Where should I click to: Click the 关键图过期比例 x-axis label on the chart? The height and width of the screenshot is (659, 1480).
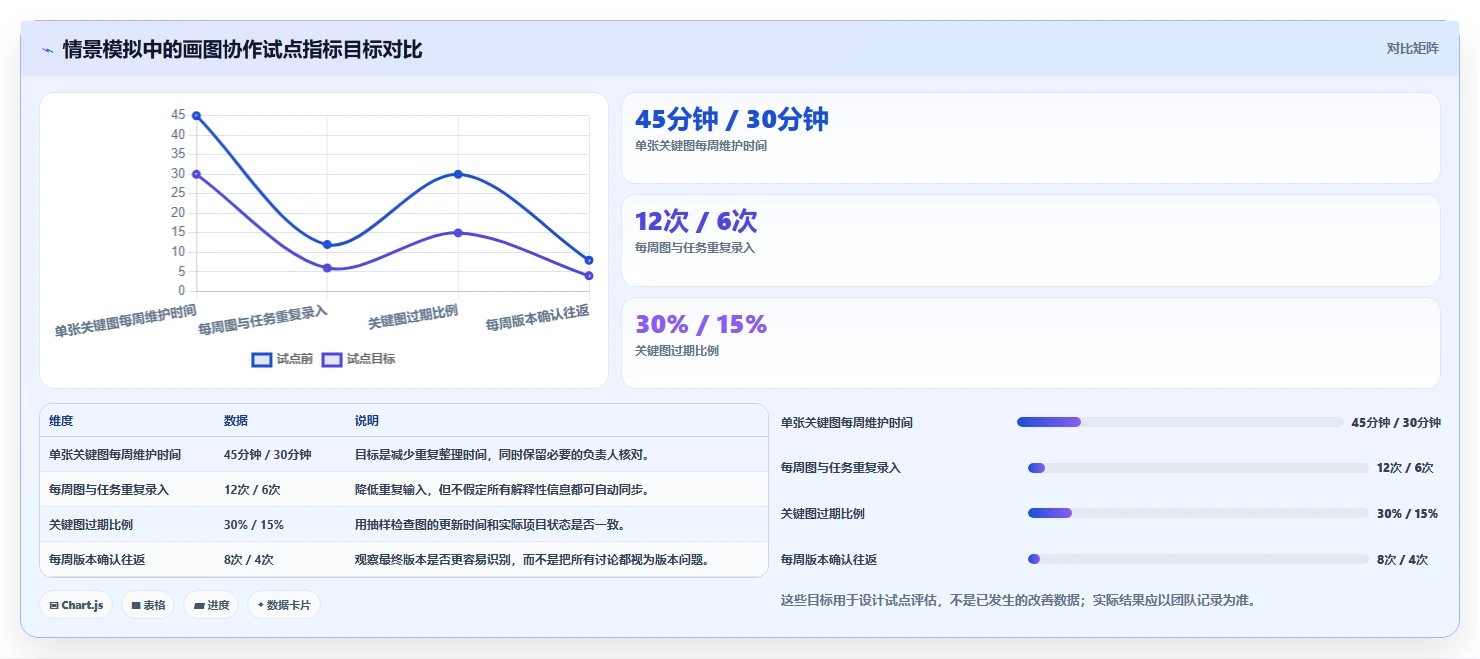point(413,317)
